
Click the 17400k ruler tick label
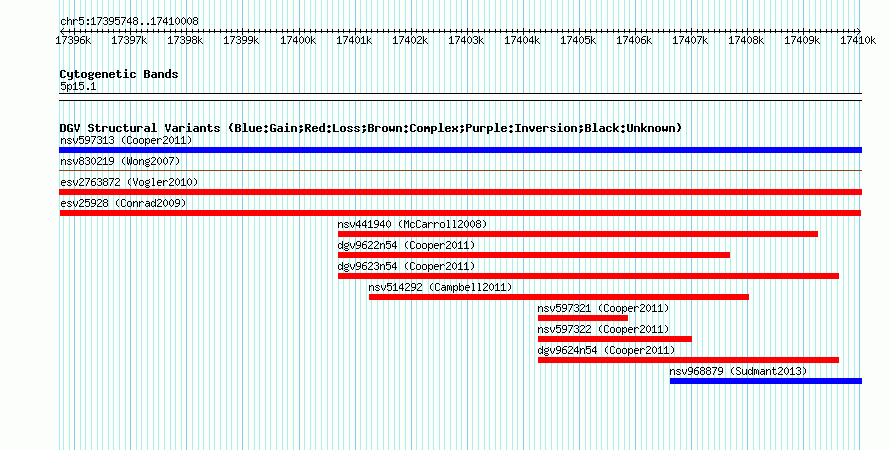coord(298,40)
